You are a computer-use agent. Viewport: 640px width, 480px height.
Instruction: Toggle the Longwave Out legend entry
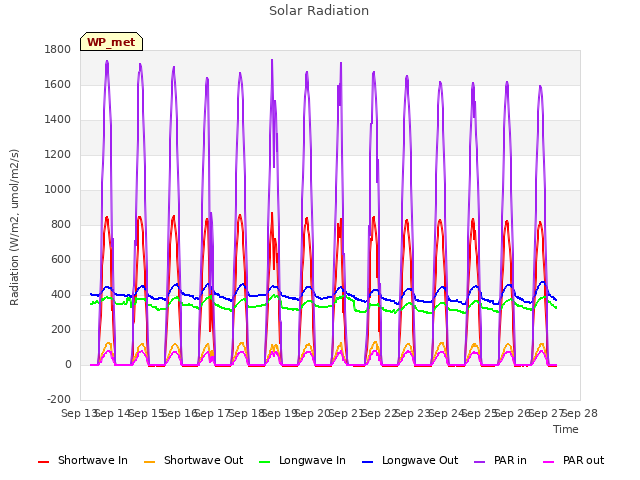[410, 461]
